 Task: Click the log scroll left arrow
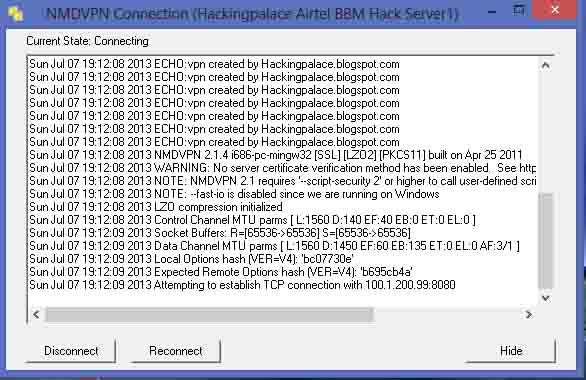pos(36,314)
